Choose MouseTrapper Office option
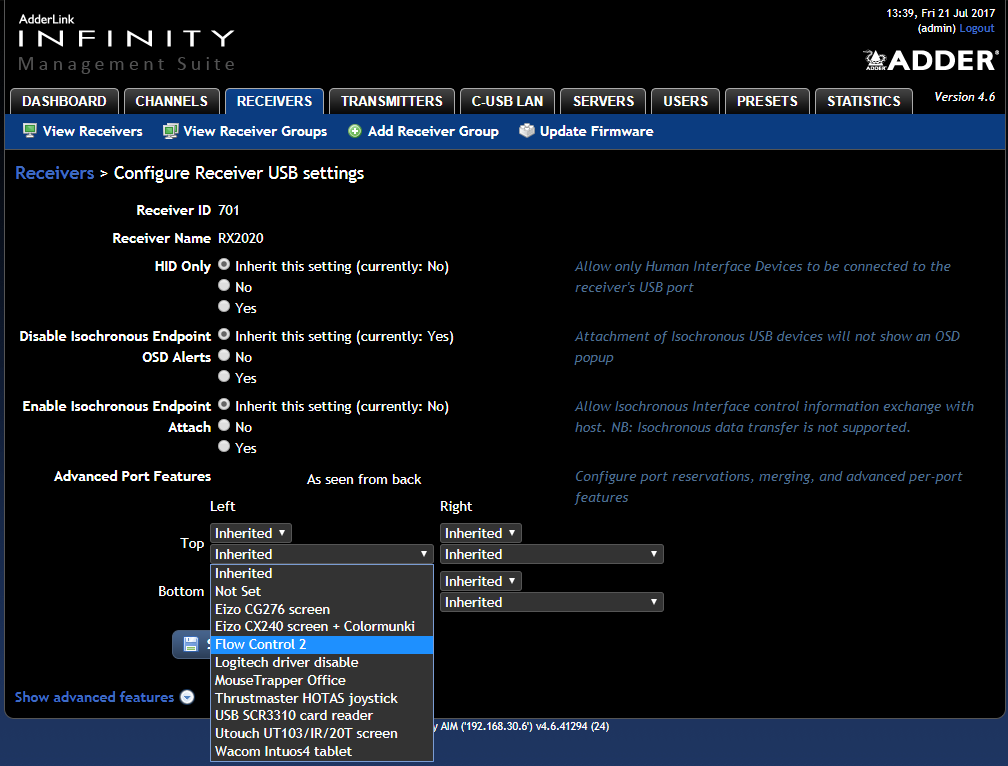Image resolution: width=1008 pixels, height=766 pixels. click(321, 681)
